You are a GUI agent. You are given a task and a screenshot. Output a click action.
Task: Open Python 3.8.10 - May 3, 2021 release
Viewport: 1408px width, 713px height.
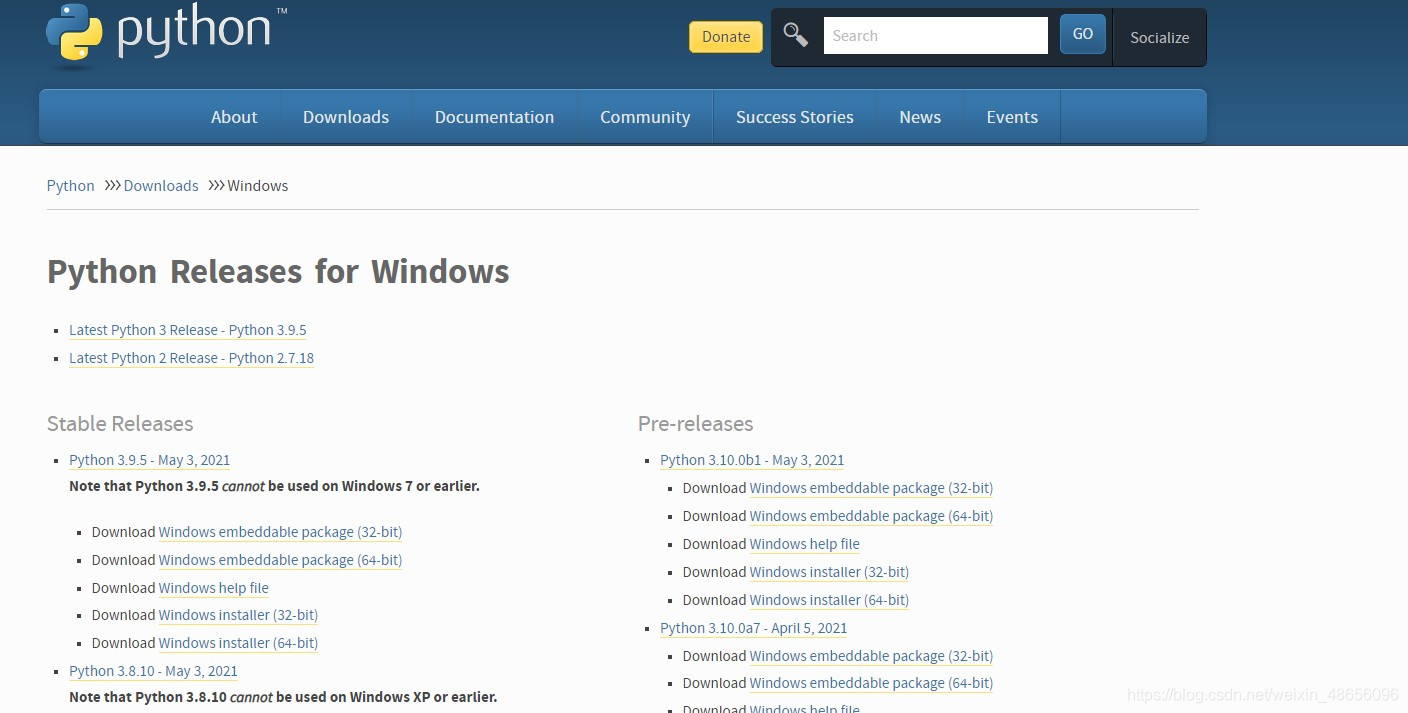click(153, 671)
